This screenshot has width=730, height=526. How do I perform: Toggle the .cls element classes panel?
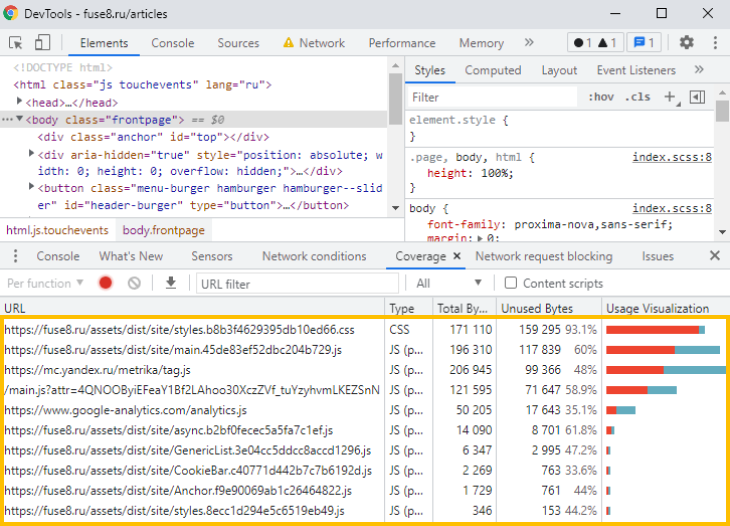click(x=637, y=97)
